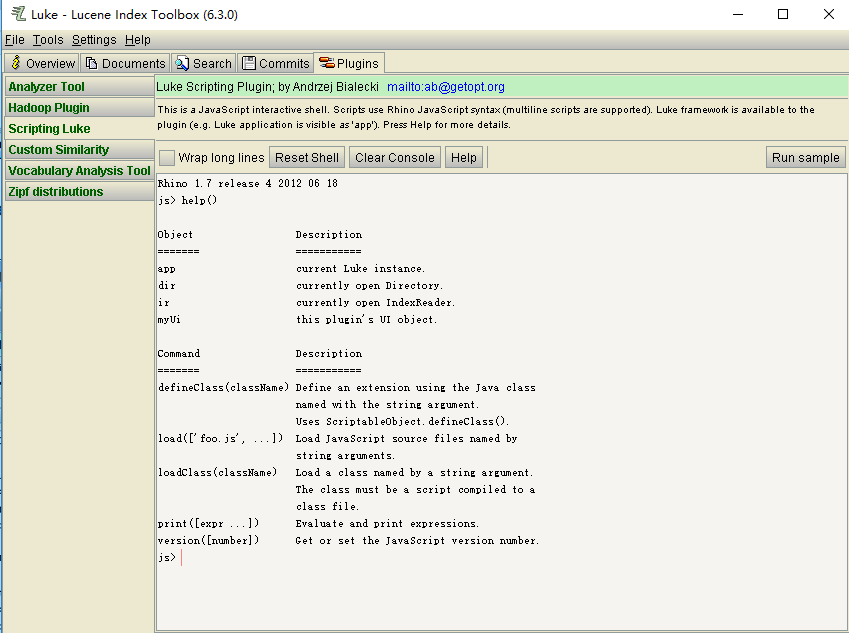
Task: Select Analyzer Tool plugin in sidebar
Action: pyautogui.click(x=80, y=87)
